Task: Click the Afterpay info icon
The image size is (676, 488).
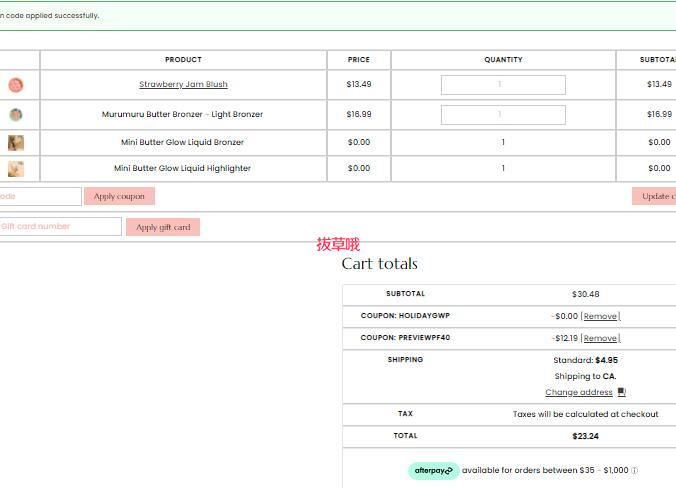Action: click(634, 471)
